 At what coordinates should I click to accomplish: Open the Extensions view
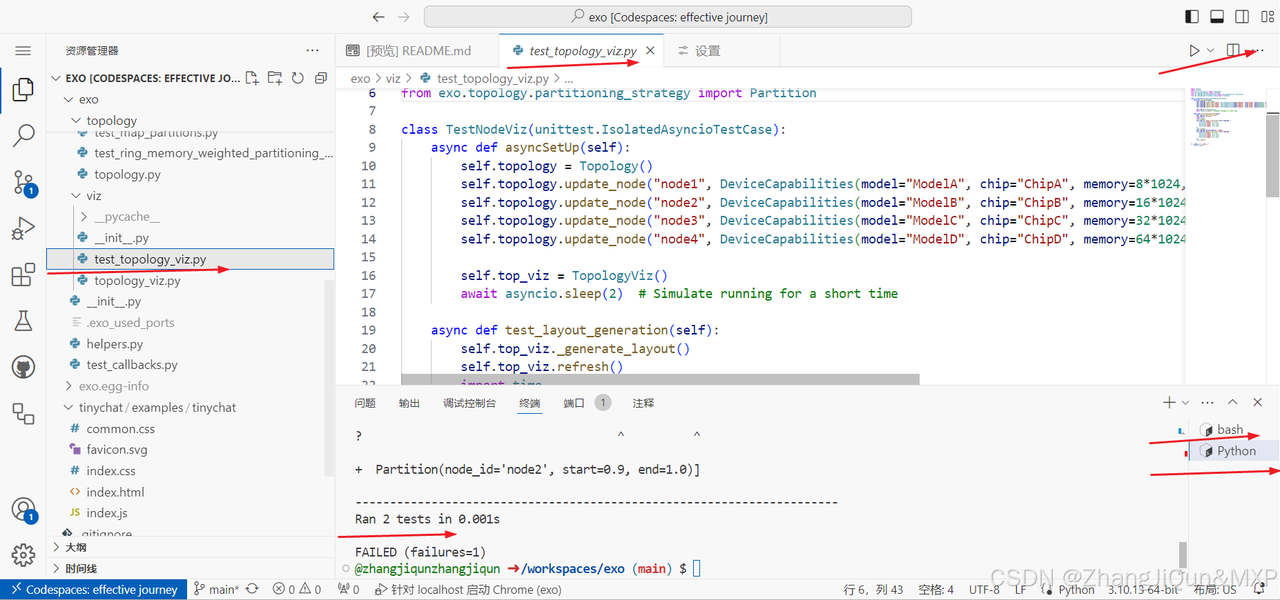23,275
